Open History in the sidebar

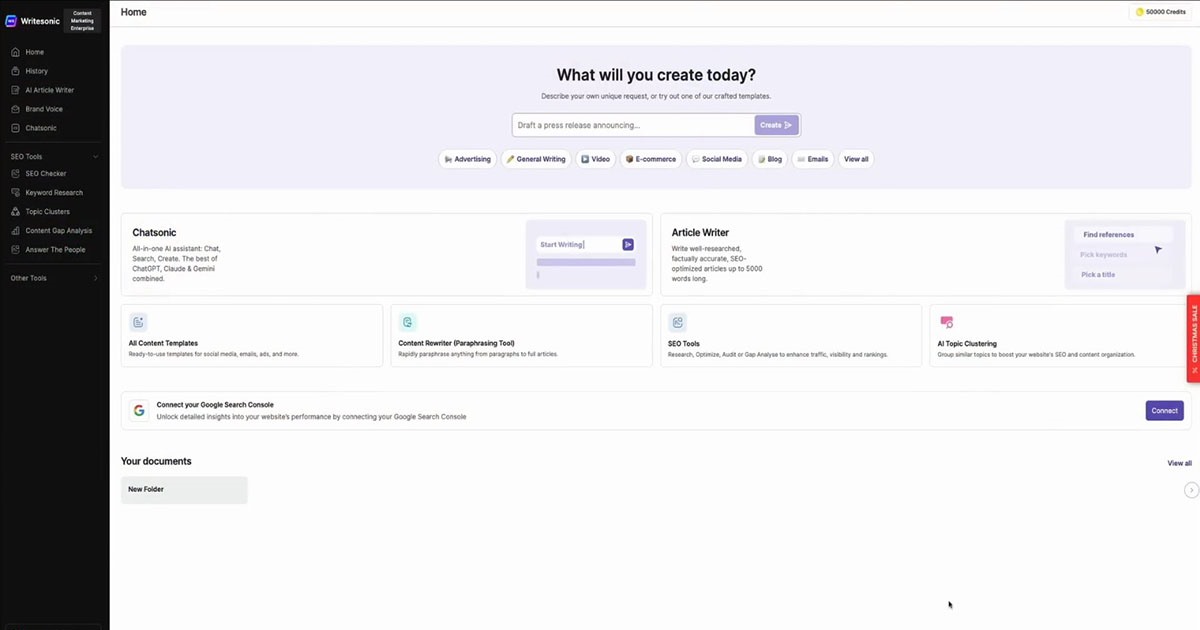[x=36, y=71]
